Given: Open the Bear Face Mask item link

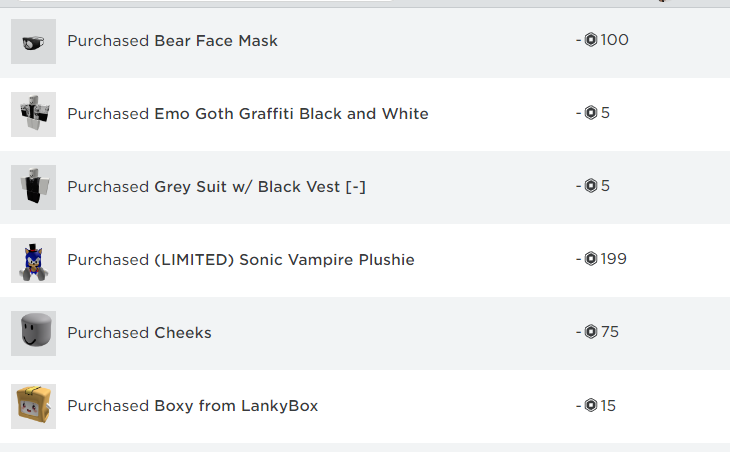Looking at the screenshot, I should coord(216,41).
